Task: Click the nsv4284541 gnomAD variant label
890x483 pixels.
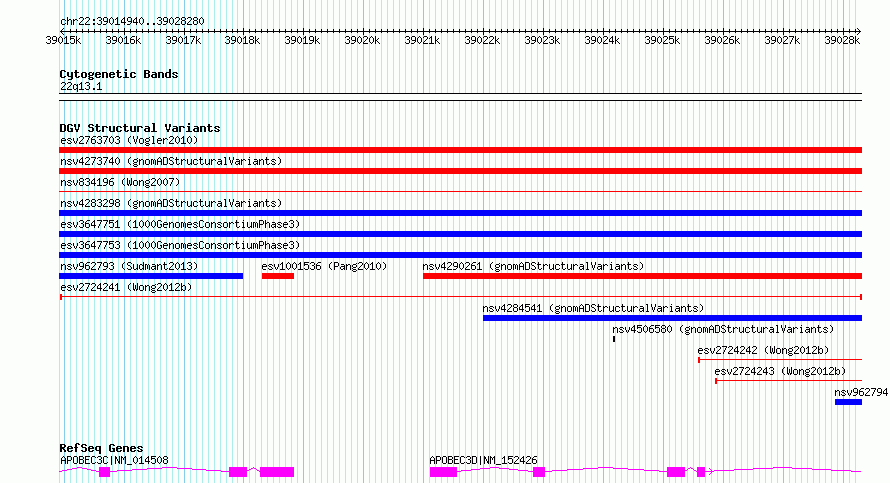Action: (x=593, y=308)
